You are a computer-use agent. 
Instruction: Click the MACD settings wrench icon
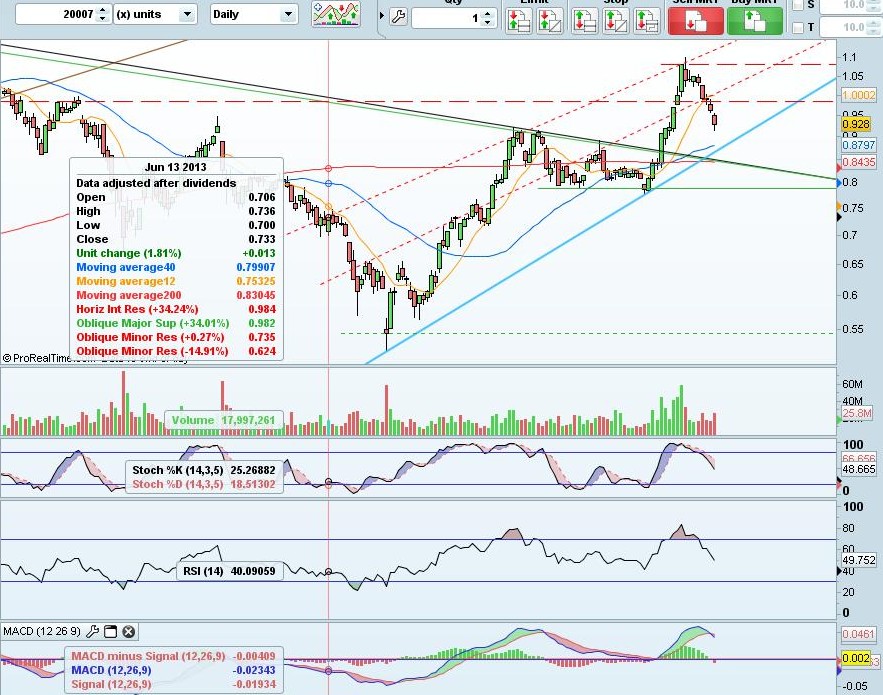point(92,631)
